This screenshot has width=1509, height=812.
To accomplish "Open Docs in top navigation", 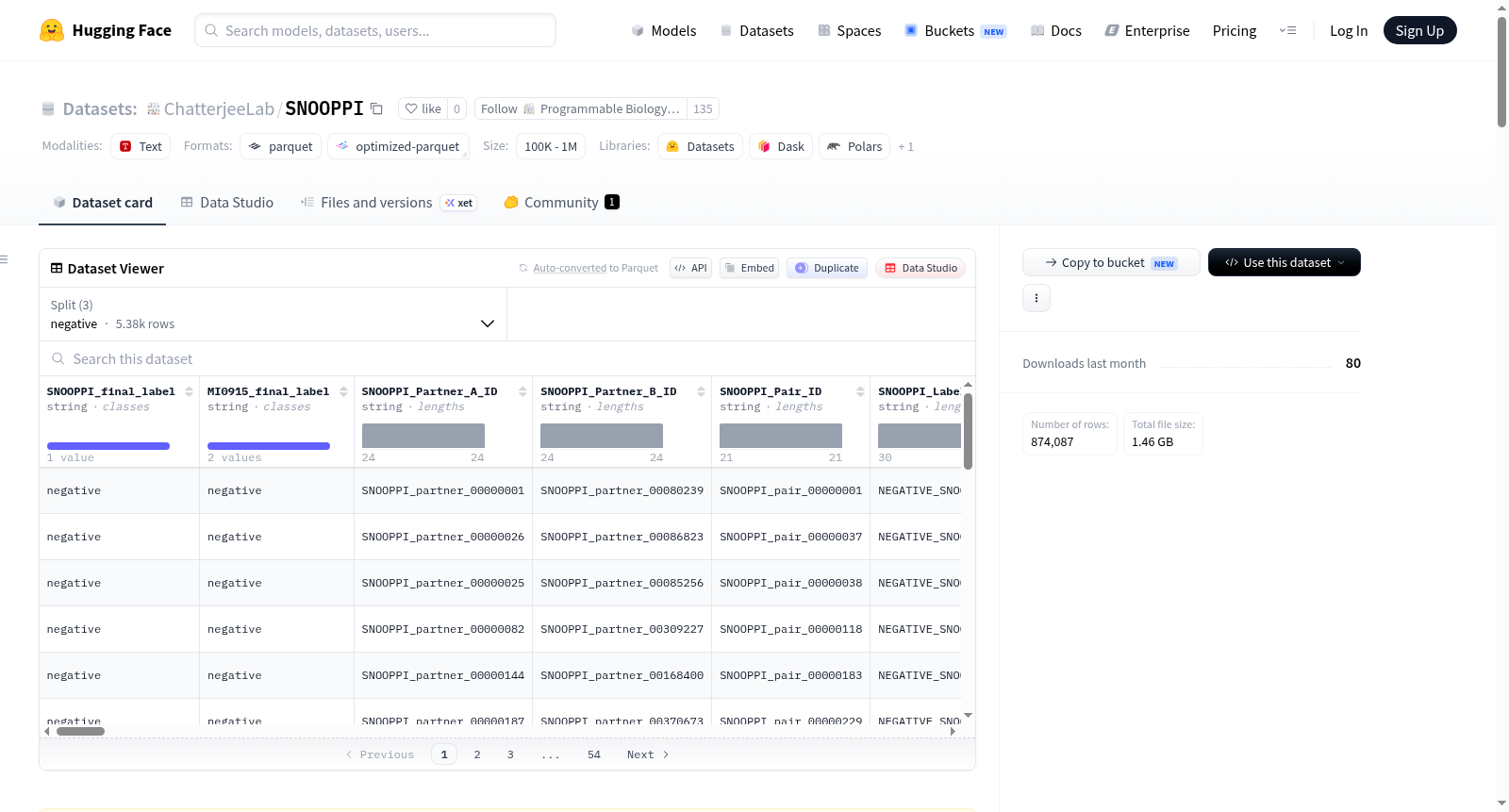I will (x=1056, y=30).
